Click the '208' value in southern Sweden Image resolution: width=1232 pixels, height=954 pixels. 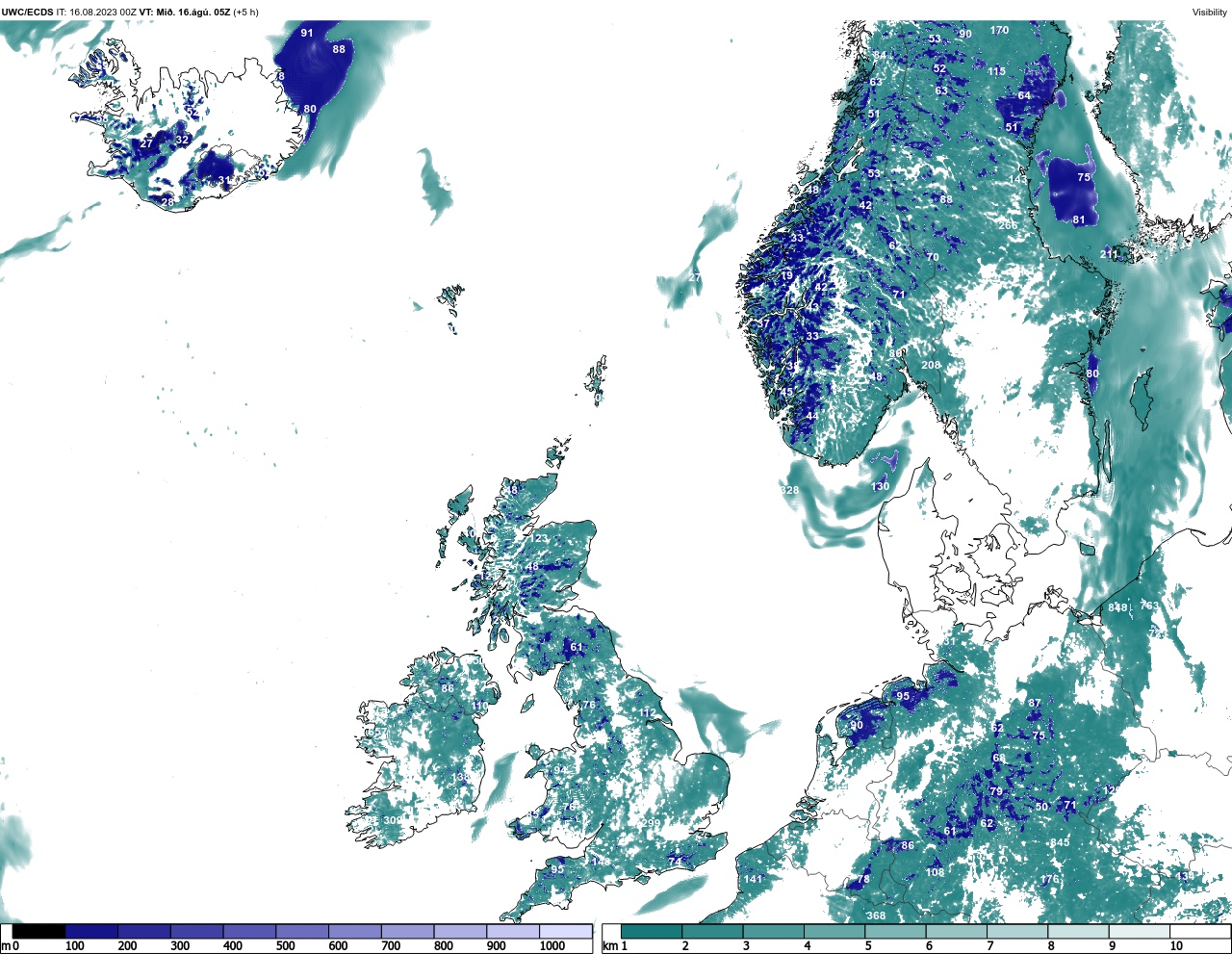point(931,366)
